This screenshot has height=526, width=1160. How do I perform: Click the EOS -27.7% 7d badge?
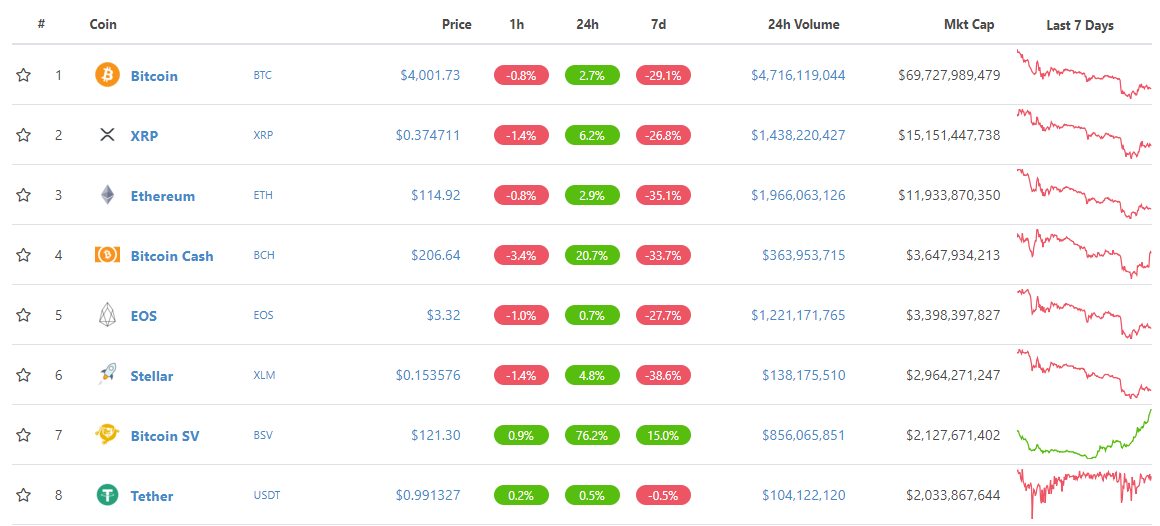pyautogui.click(x=663, y=315)
